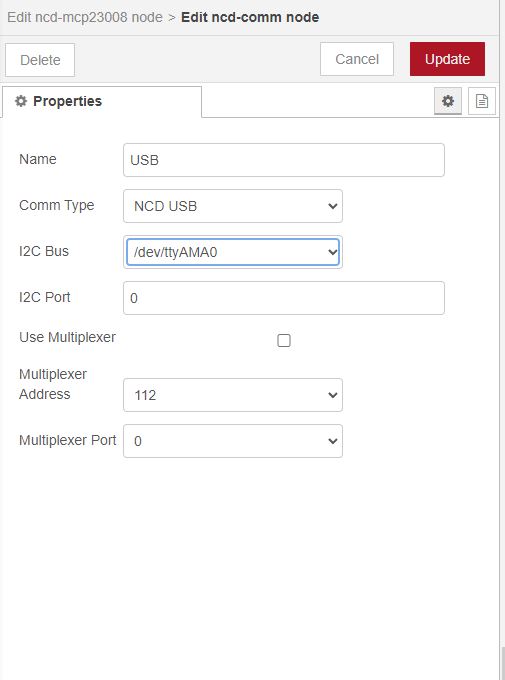Open node description document icon
505x680 pixels.
482,101
